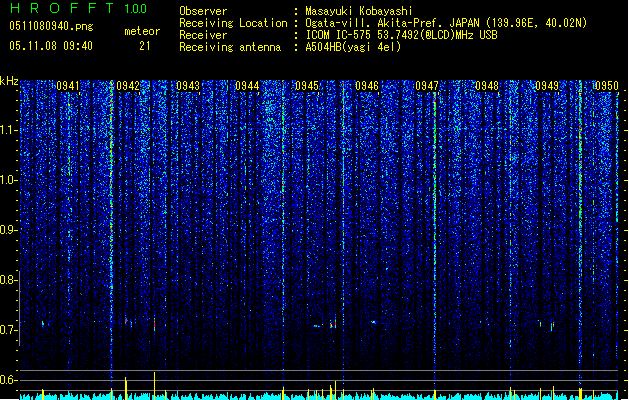Click the 0944 time marker
Image resolution: width=629 pixels, height=400 pixels.
tap(247, 86)
